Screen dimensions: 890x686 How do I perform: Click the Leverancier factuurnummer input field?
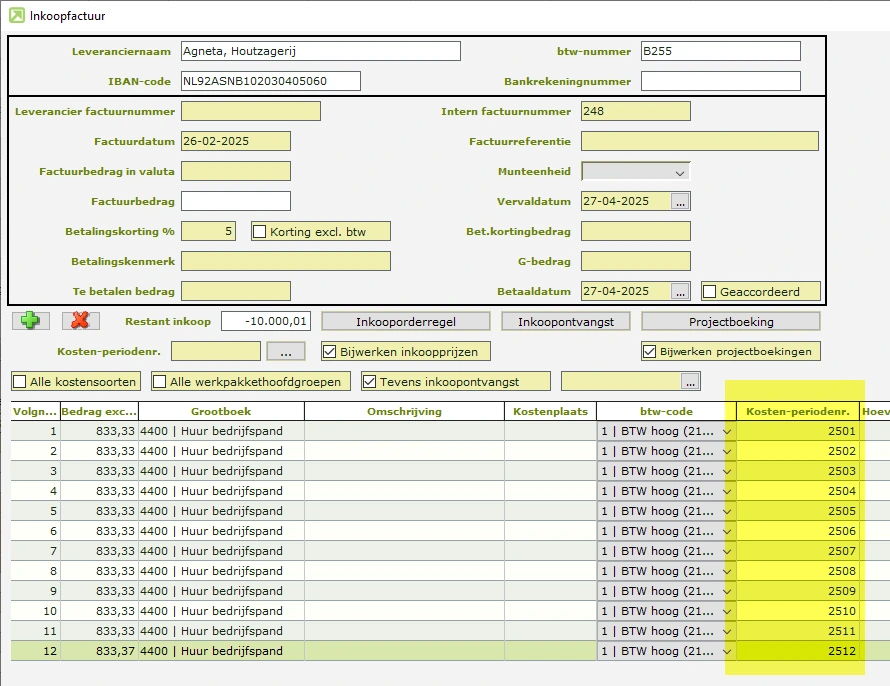click(251, 111)
